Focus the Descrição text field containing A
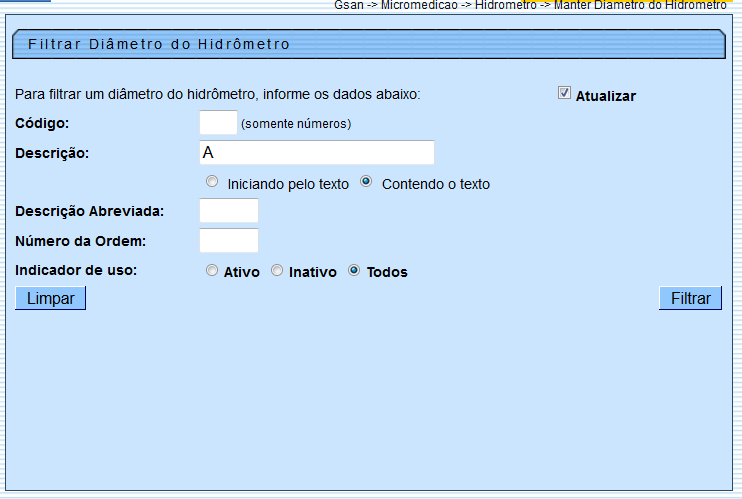742x499 pixels. [317, 153]
